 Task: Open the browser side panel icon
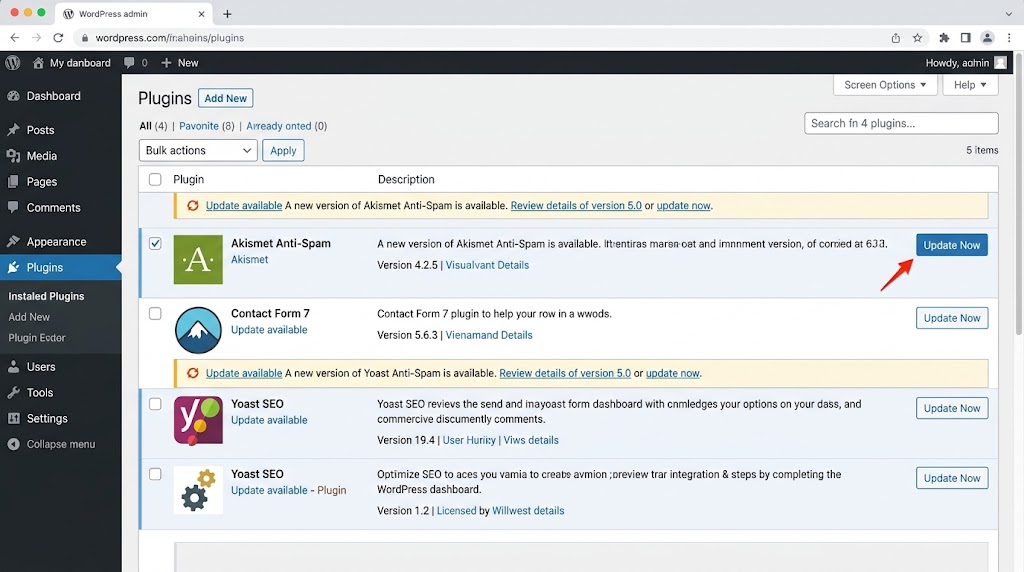(965, 38)
